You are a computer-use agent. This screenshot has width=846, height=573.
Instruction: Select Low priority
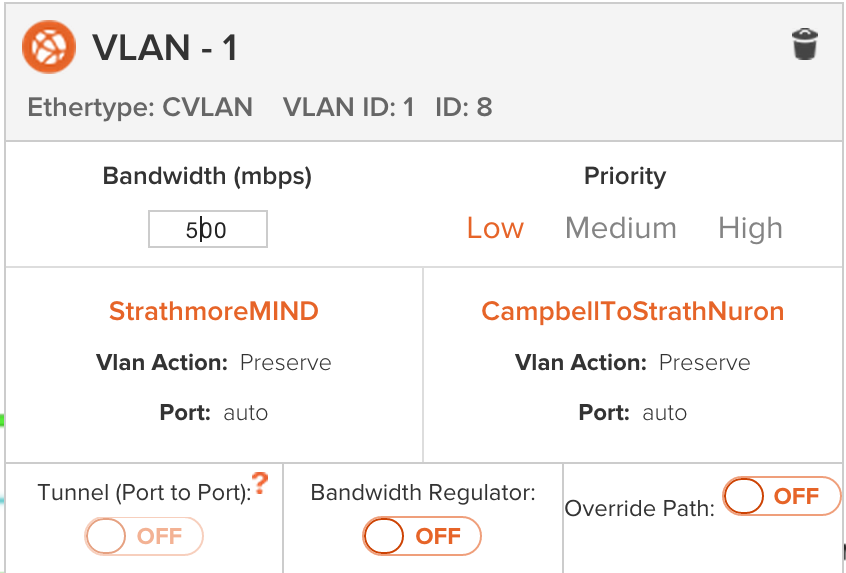[x=495, y=229]
